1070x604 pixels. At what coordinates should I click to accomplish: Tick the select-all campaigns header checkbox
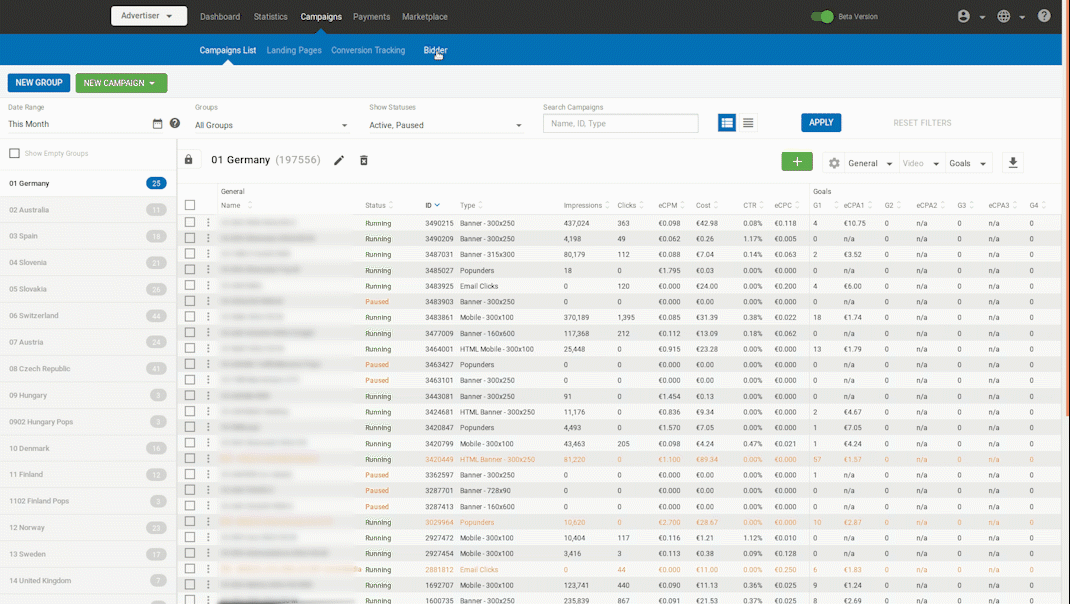[190, 205]
